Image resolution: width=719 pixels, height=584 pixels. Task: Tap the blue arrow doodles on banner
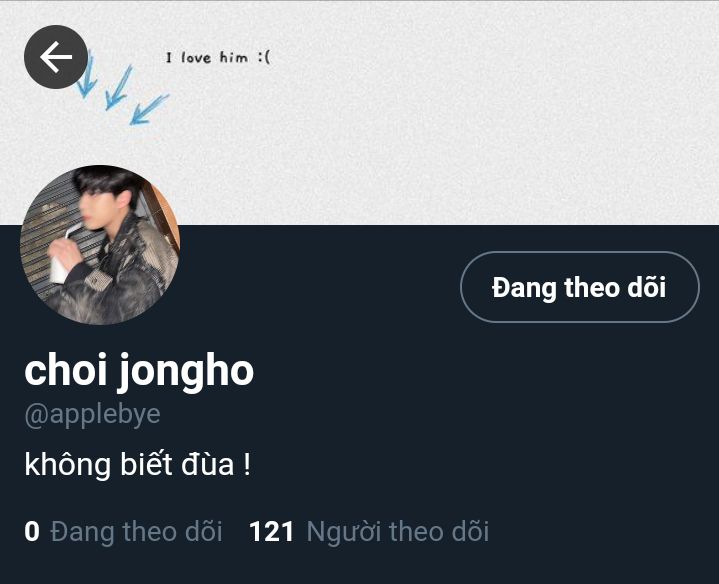pos(123,88)
